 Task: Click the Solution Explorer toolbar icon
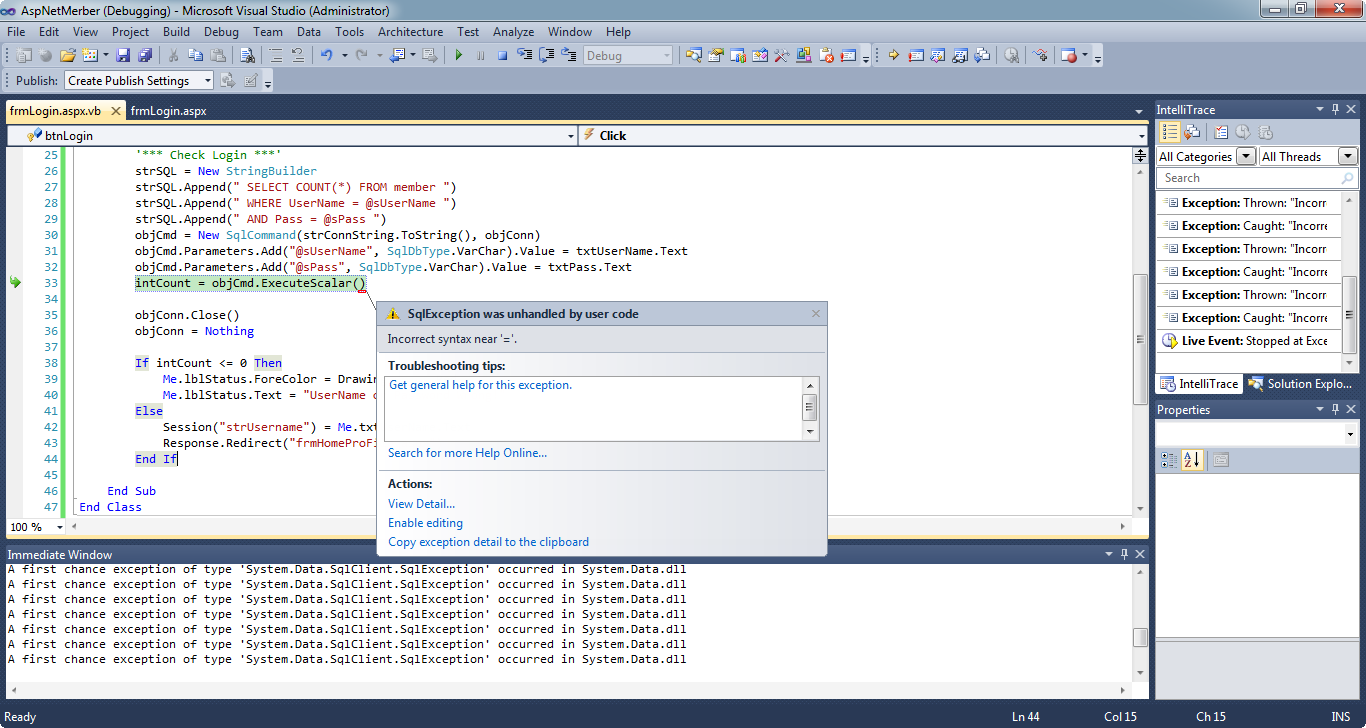click(x=692, y=55)
